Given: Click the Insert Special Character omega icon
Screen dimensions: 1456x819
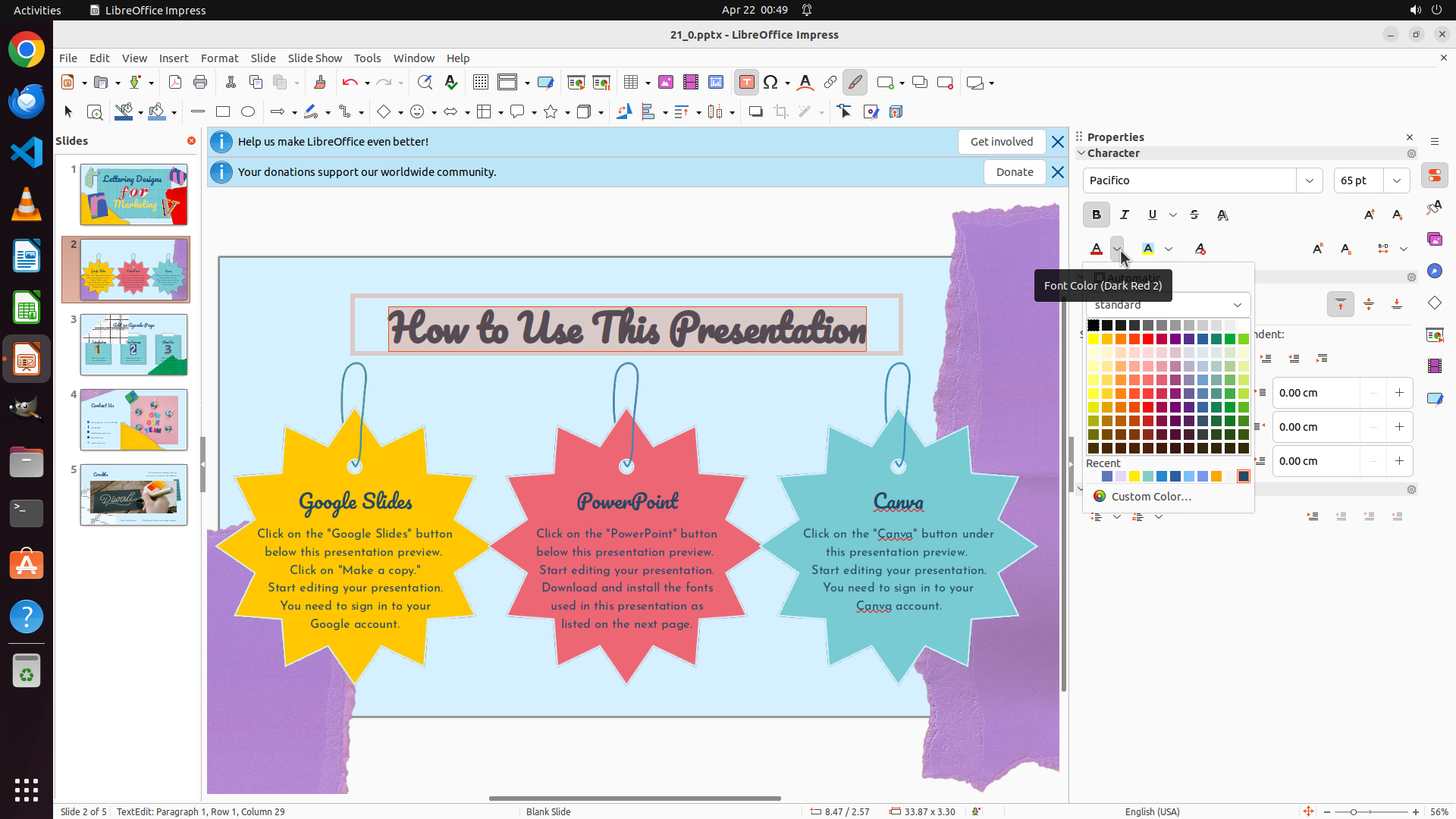Looking at the screenshot, I should 770,83.
